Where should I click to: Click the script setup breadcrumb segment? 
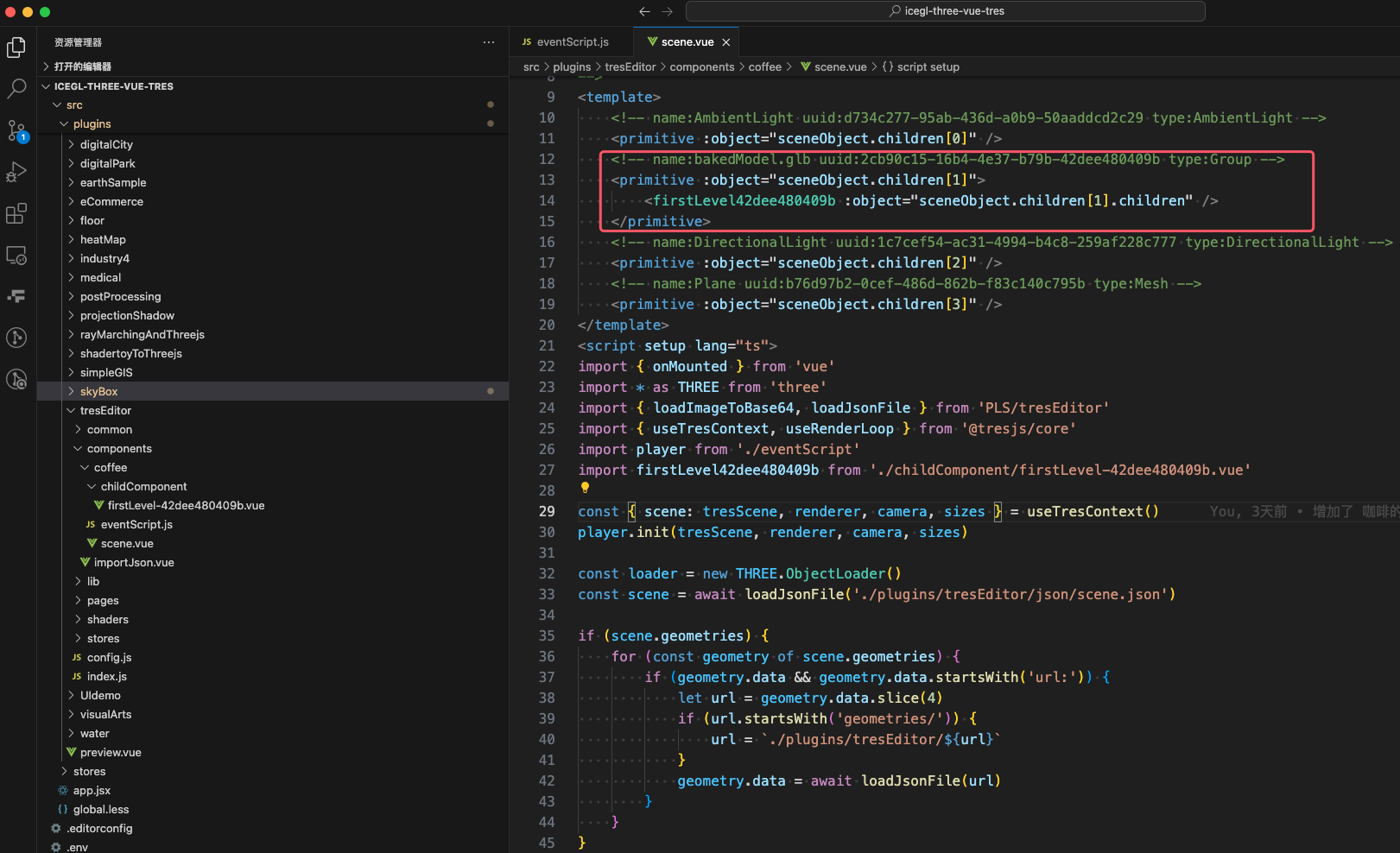tap(928, 67)
